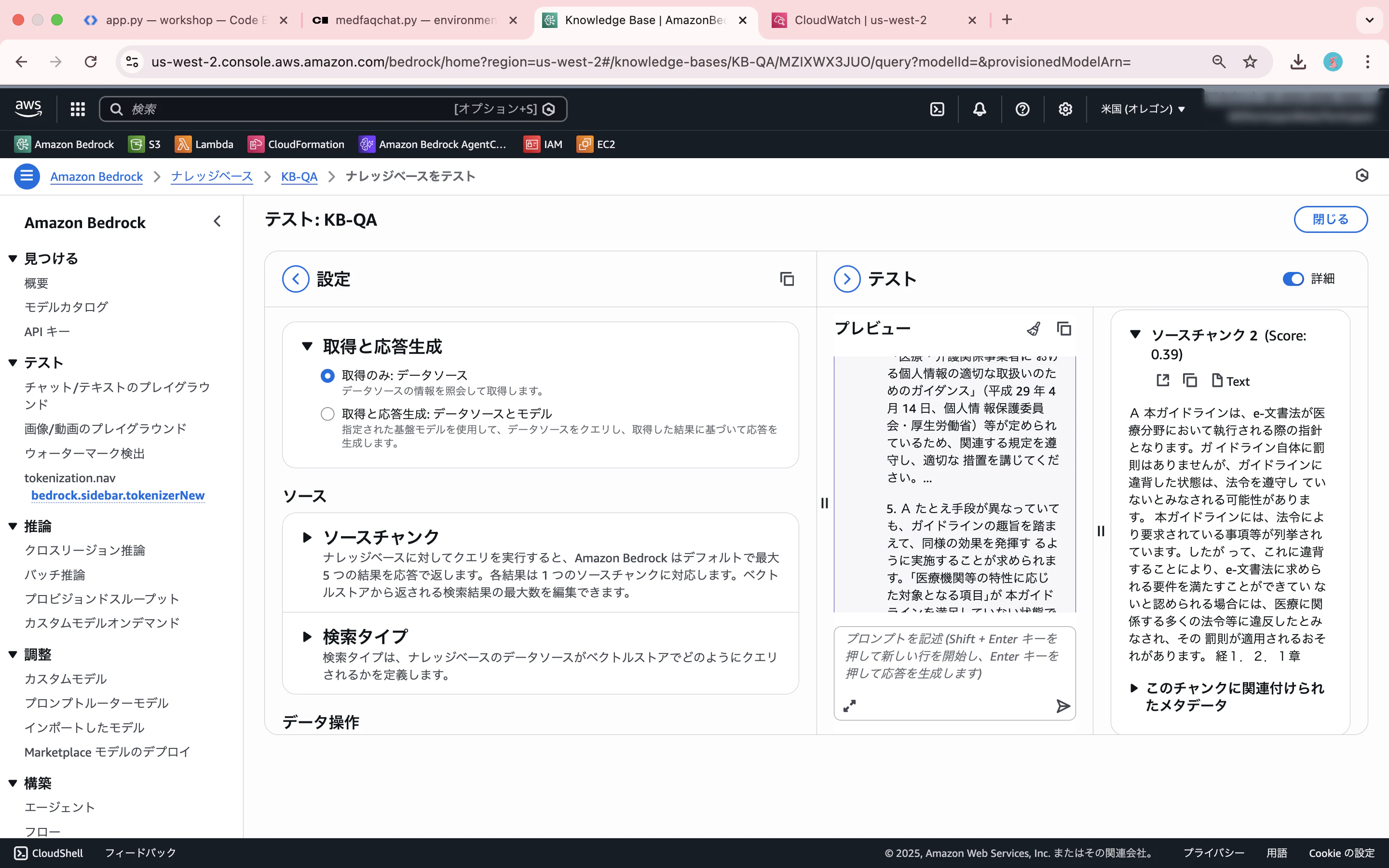1389x868 pixels.
Task: Open source chunk 2 in external link
Action: click(x=1163, y=380)
